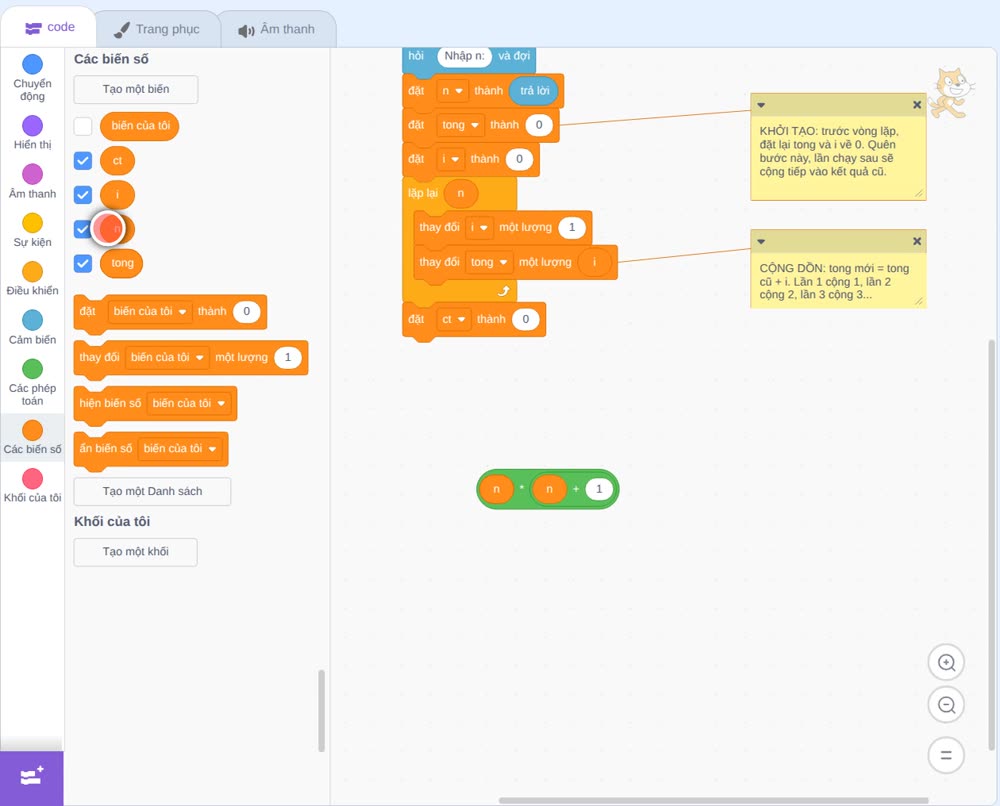This screenshot has width=1000, height=806.
Task: Click the 'Tạo một Danh sách' button
Action: coord(152,492)
